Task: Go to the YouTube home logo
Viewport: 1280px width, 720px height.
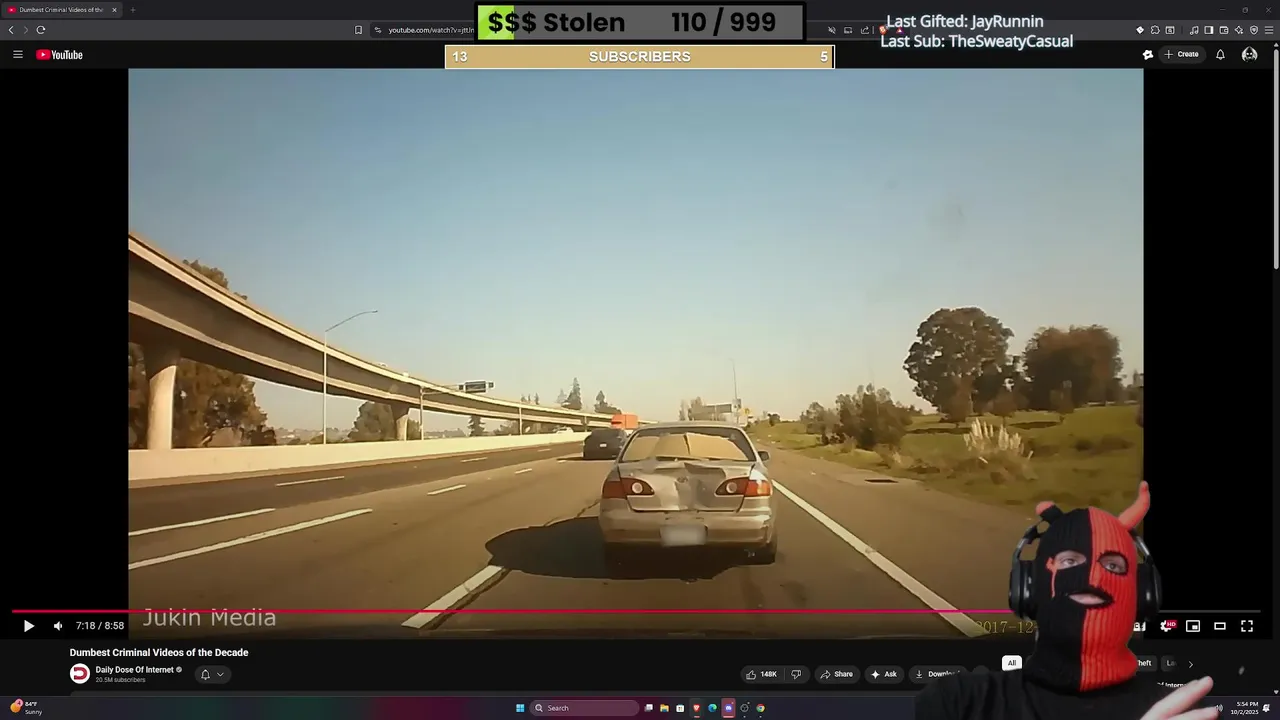Action: coord(60,55)
